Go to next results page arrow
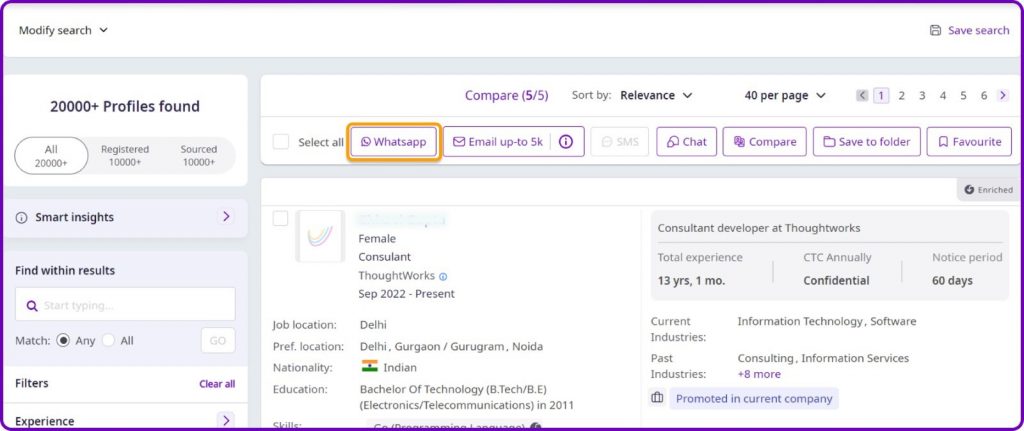Viewport: 1024px width, 431px height. click(x=1001, y=96)
